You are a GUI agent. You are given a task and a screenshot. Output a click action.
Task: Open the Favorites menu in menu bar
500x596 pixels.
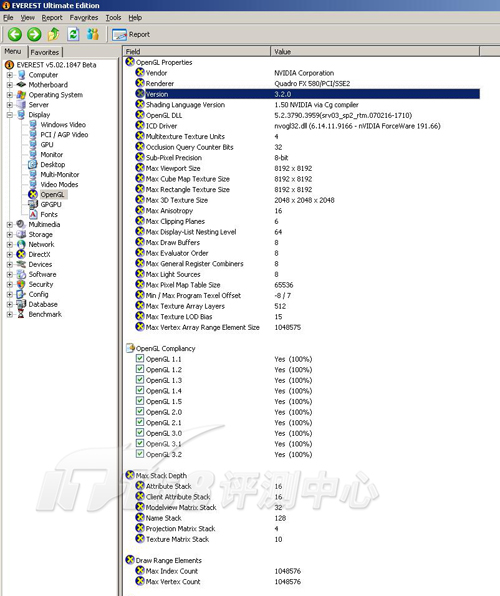tap(84, 17)
